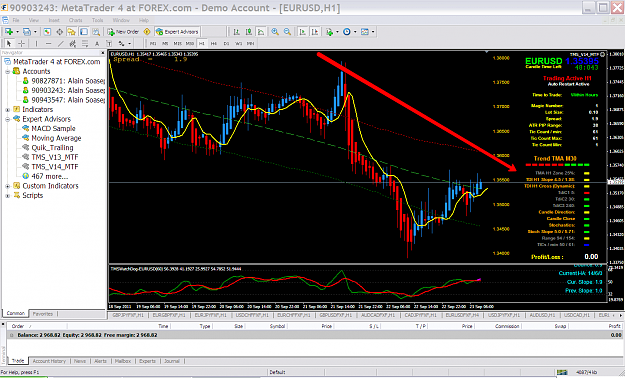Select the MACD Sample expert advisor
The image size is (625, 378).
pyautogui.click(x=53, y=128)
